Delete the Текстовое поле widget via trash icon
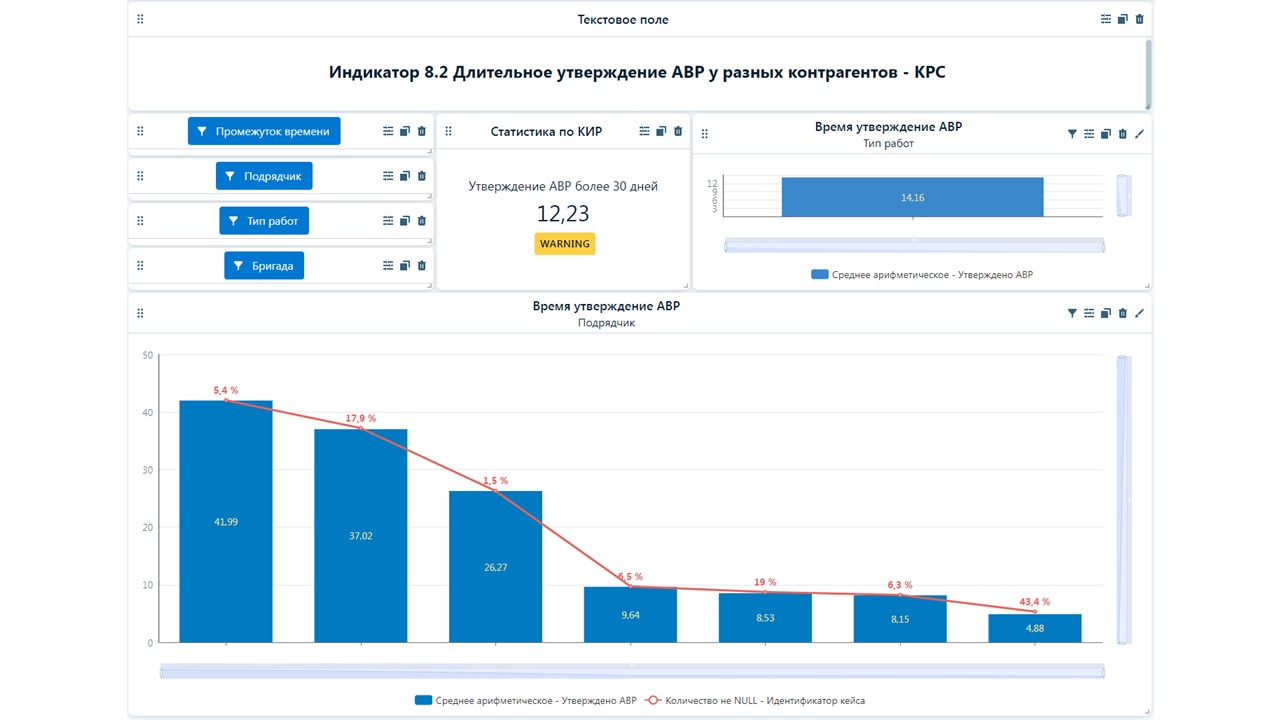Viewport: 1280px width, 720px height. tap(1139, 18)
